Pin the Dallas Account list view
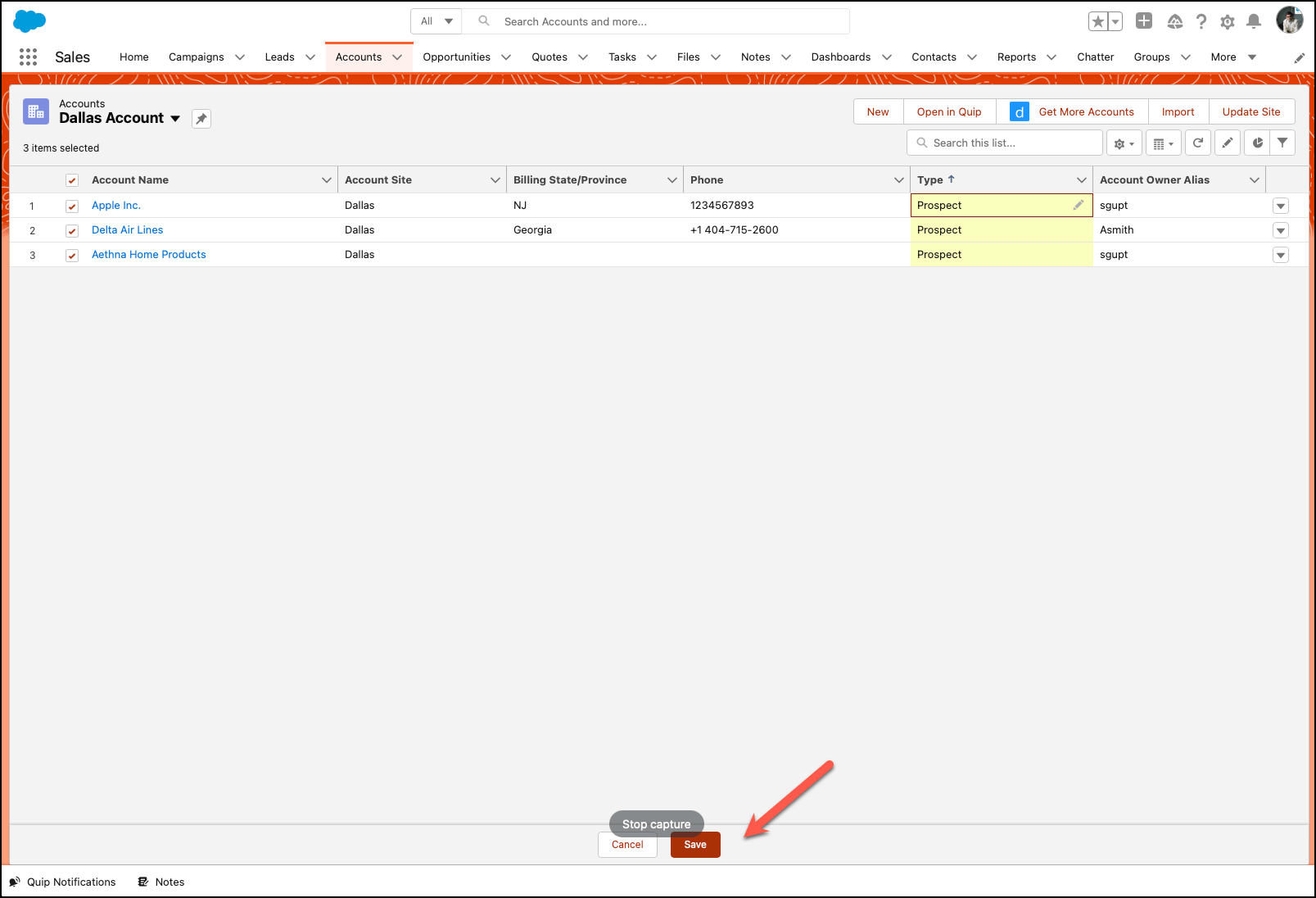This screenshot has height=898, width=1316. tap(201, 119)
